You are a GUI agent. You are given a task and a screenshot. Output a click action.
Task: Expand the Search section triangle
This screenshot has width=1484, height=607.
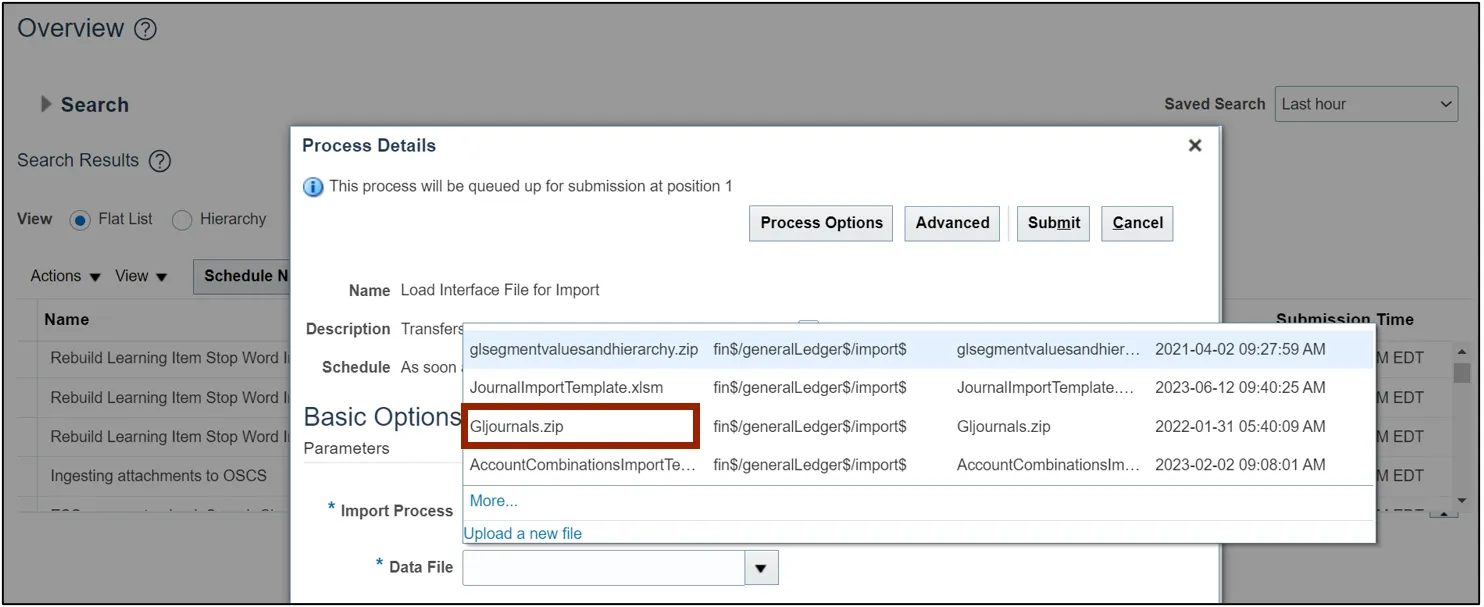46,104
